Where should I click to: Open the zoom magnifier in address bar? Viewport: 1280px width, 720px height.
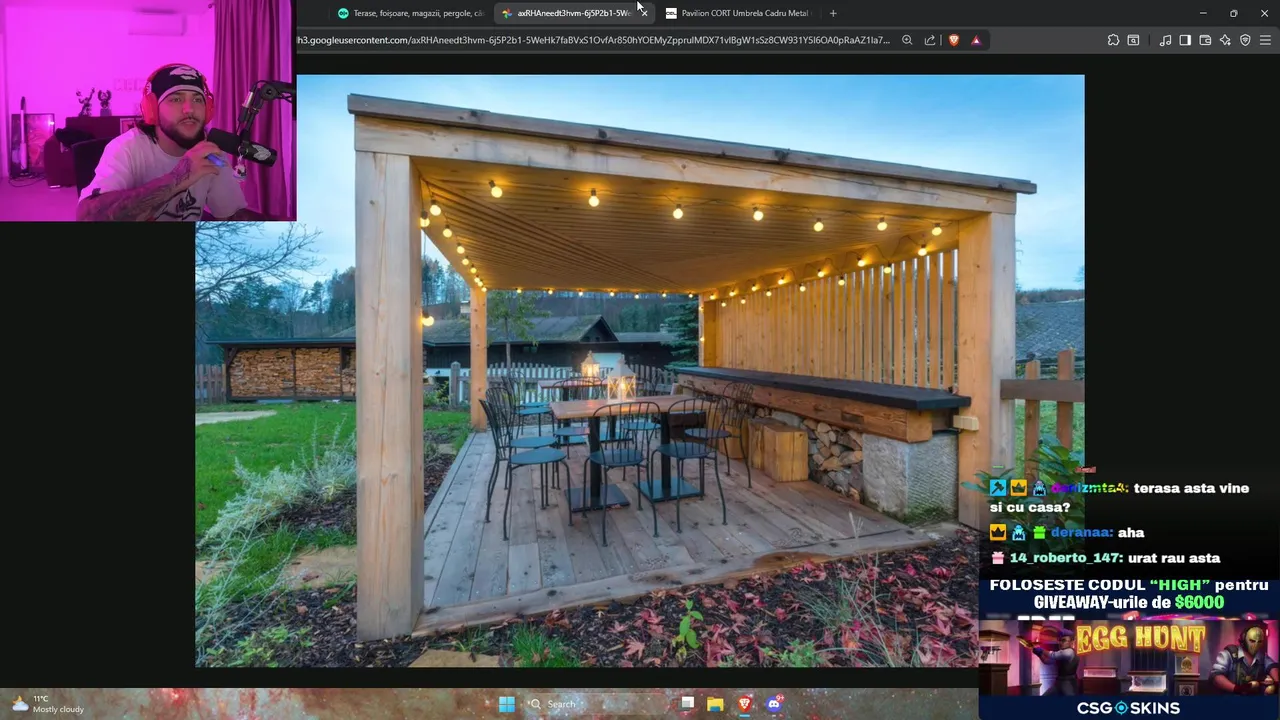(x=907, y=40)
